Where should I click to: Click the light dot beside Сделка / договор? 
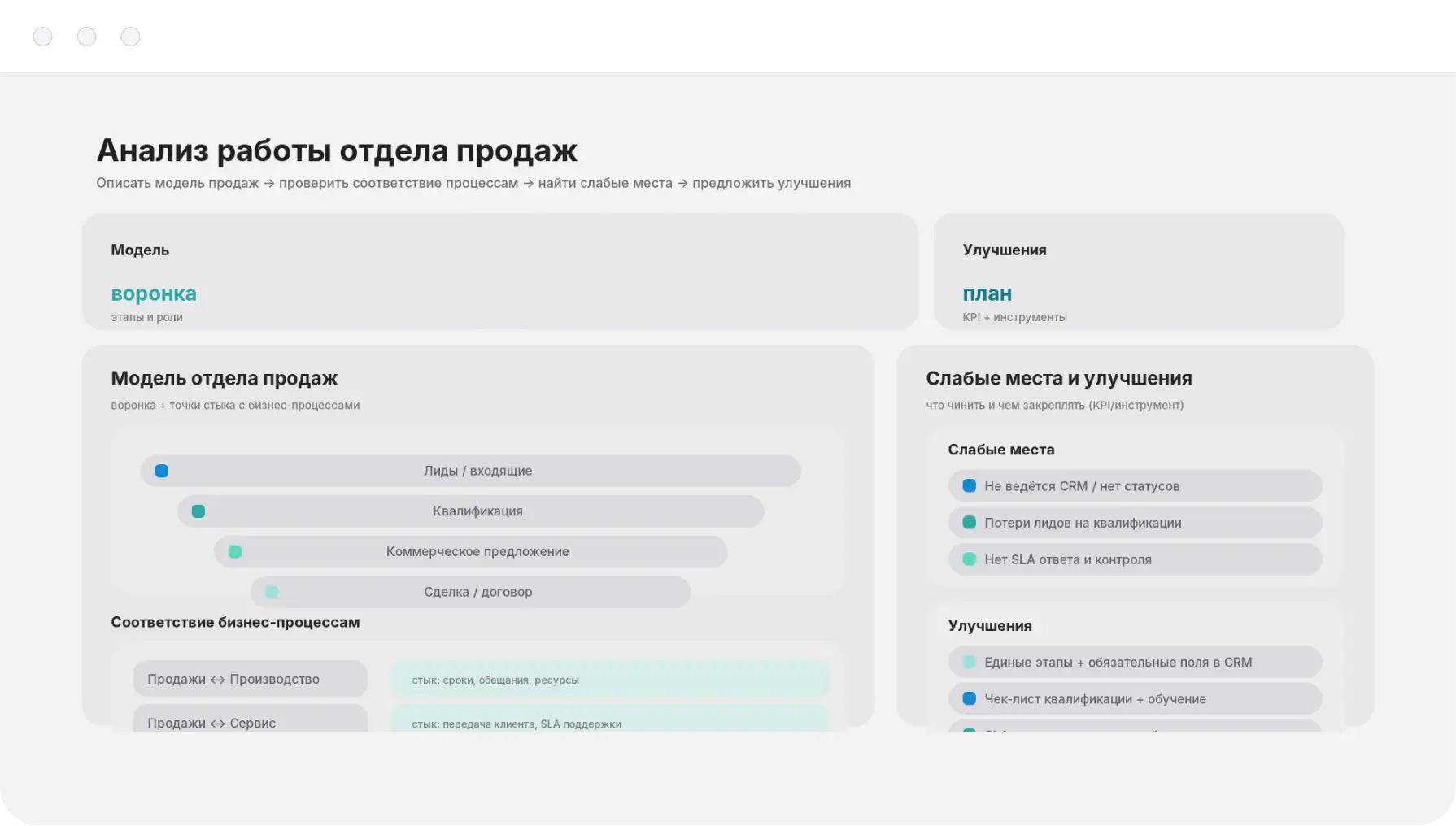click(x=272, y=592)
